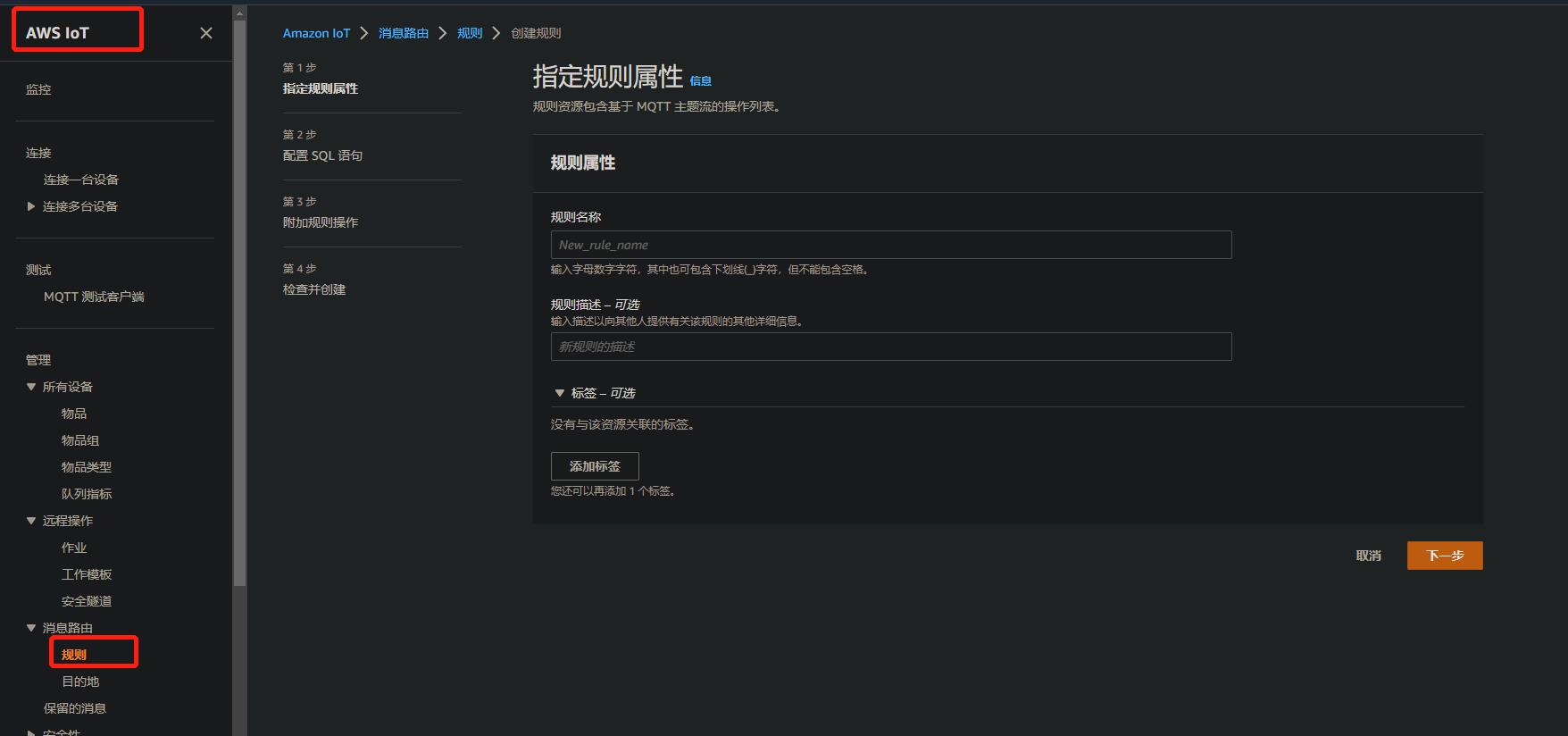Collapse the 标签 – 可选 section
Viewport: 1568px width, 736px height.
560,393
